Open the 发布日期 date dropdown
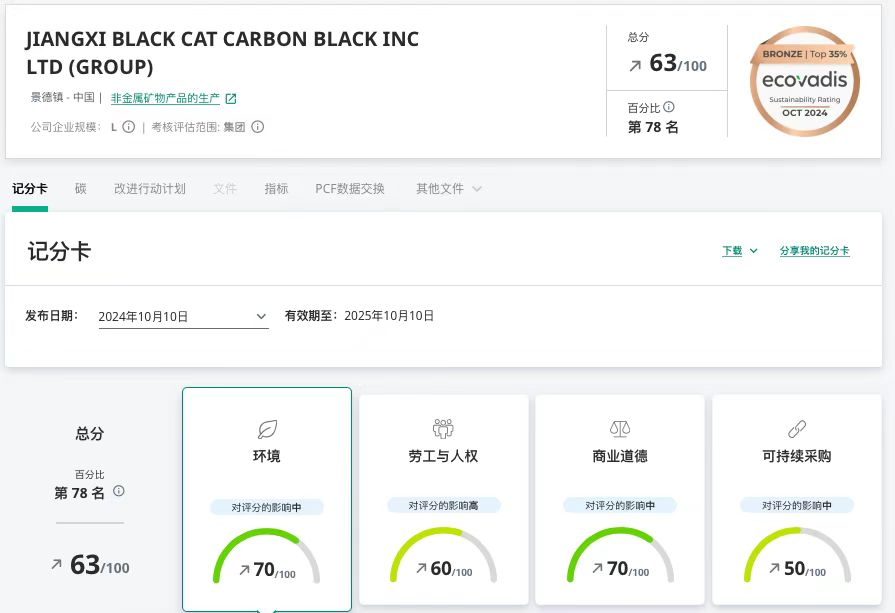This screenshot has height=613, width=895. pyautogui.click(x=183, y=316)
